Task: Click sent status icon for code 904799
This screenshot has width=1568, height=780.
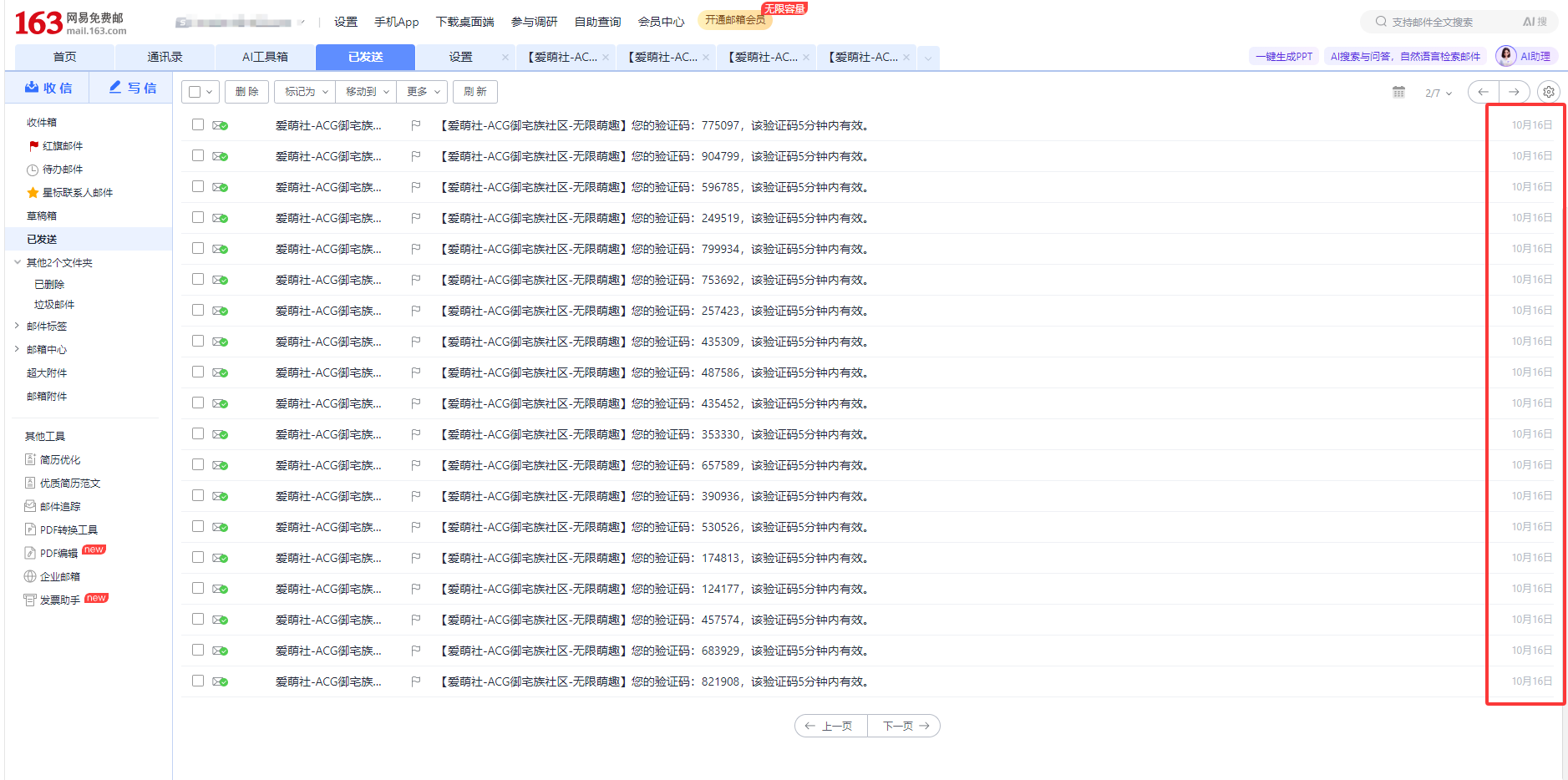Action: pos(220,156)
